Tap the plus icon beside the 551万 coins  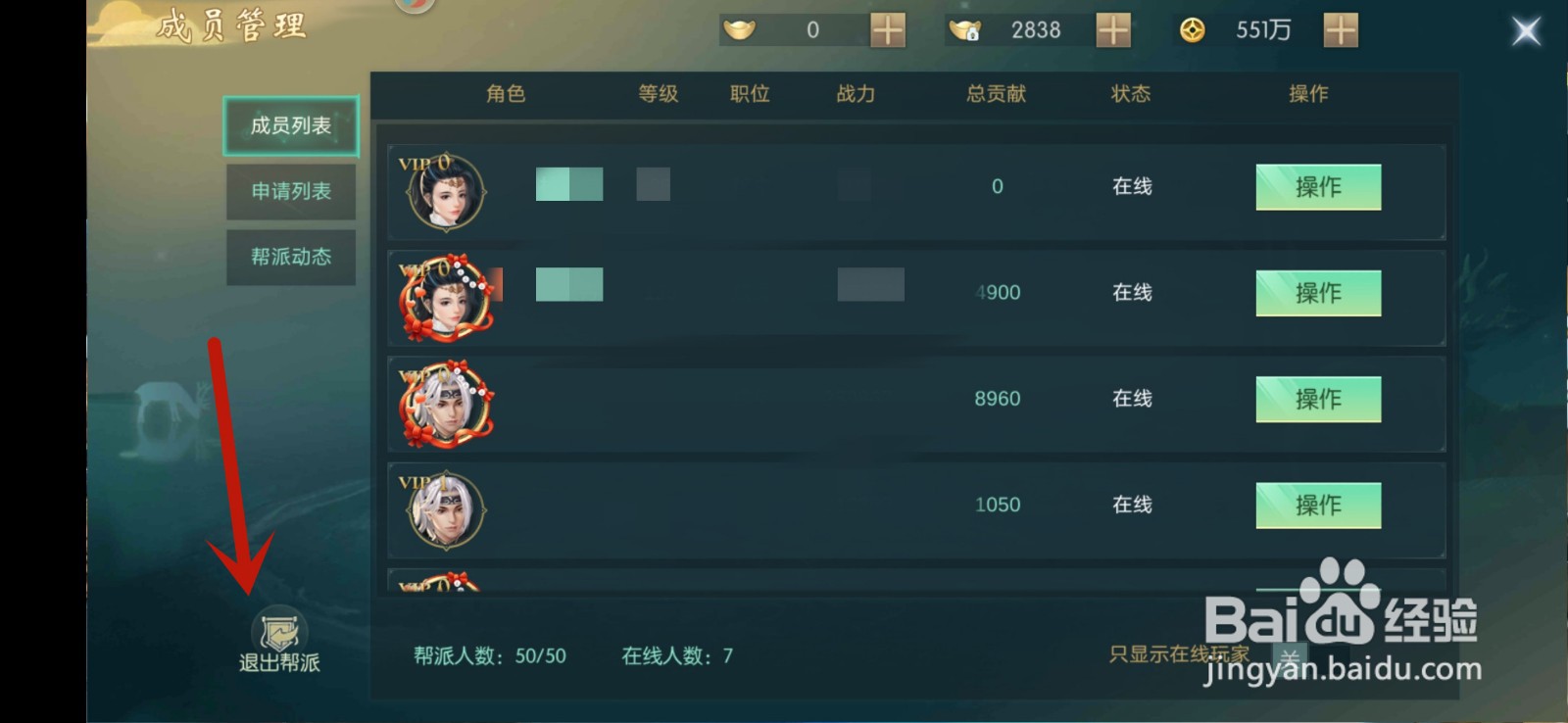click(1341, 30)
